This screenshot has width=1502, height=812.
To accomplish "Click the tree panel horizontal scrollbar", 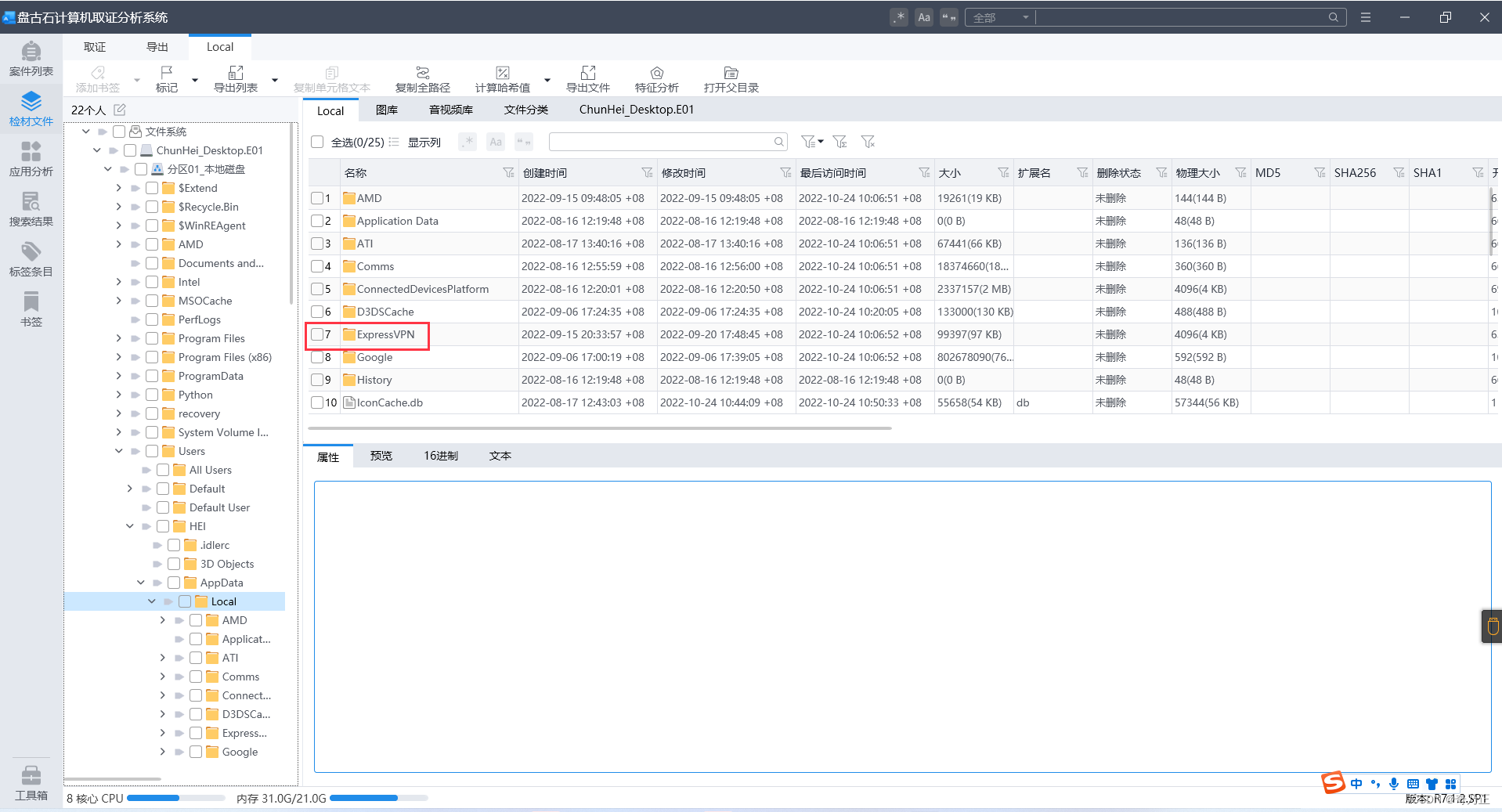I will (x=114, y=778).
